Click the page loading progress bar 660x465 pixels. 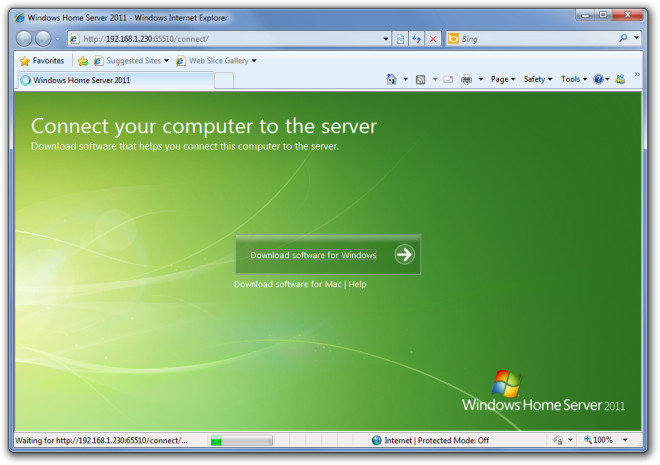click(x=242, y=441)
